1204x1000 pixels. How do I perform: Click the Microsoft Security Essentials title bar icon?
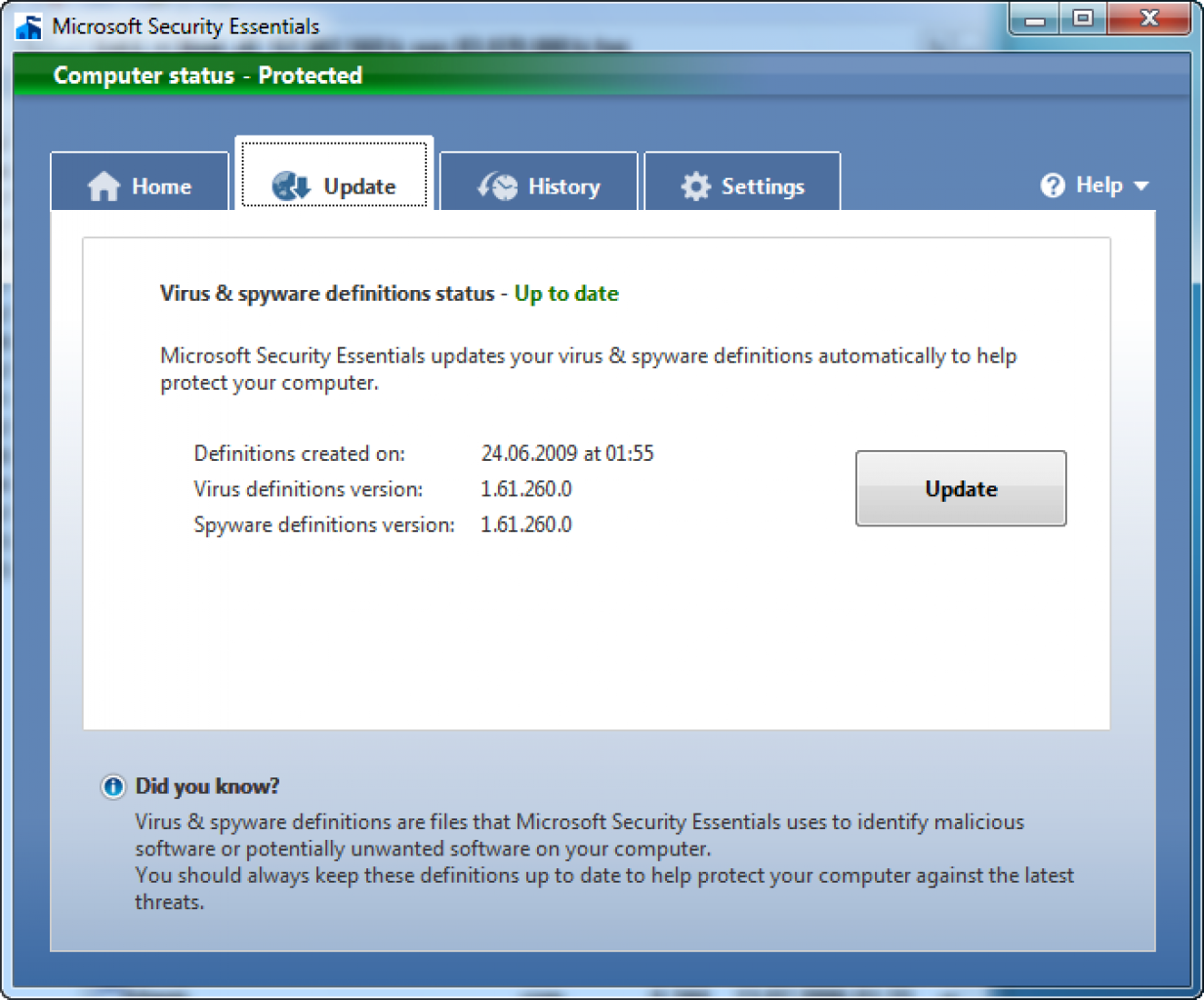[28, 26]
